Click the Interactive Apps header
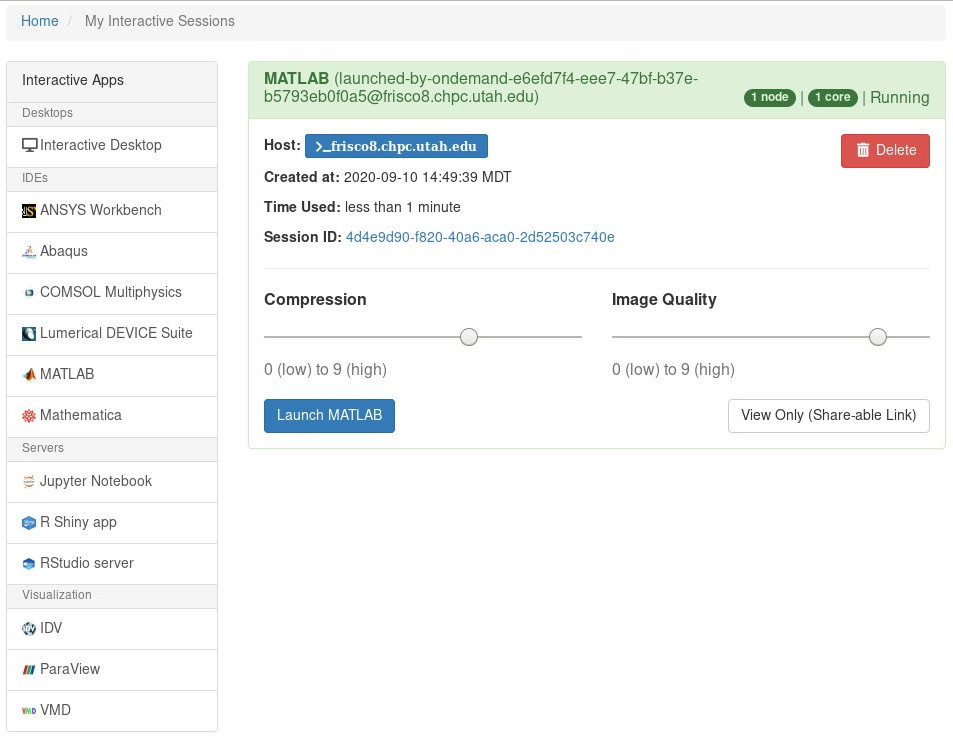Screen dimensions: 953x744 112,80
